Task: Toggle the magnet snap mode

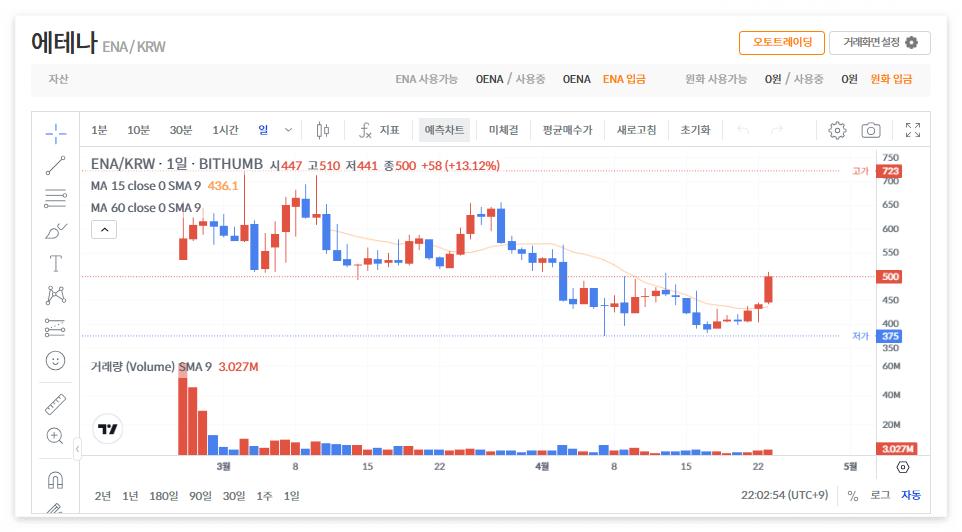Action: tap(55, 480)
